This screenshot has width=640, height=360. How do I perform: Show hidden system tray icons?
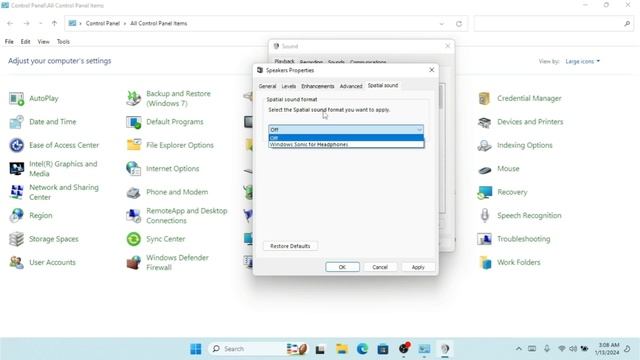518,349
